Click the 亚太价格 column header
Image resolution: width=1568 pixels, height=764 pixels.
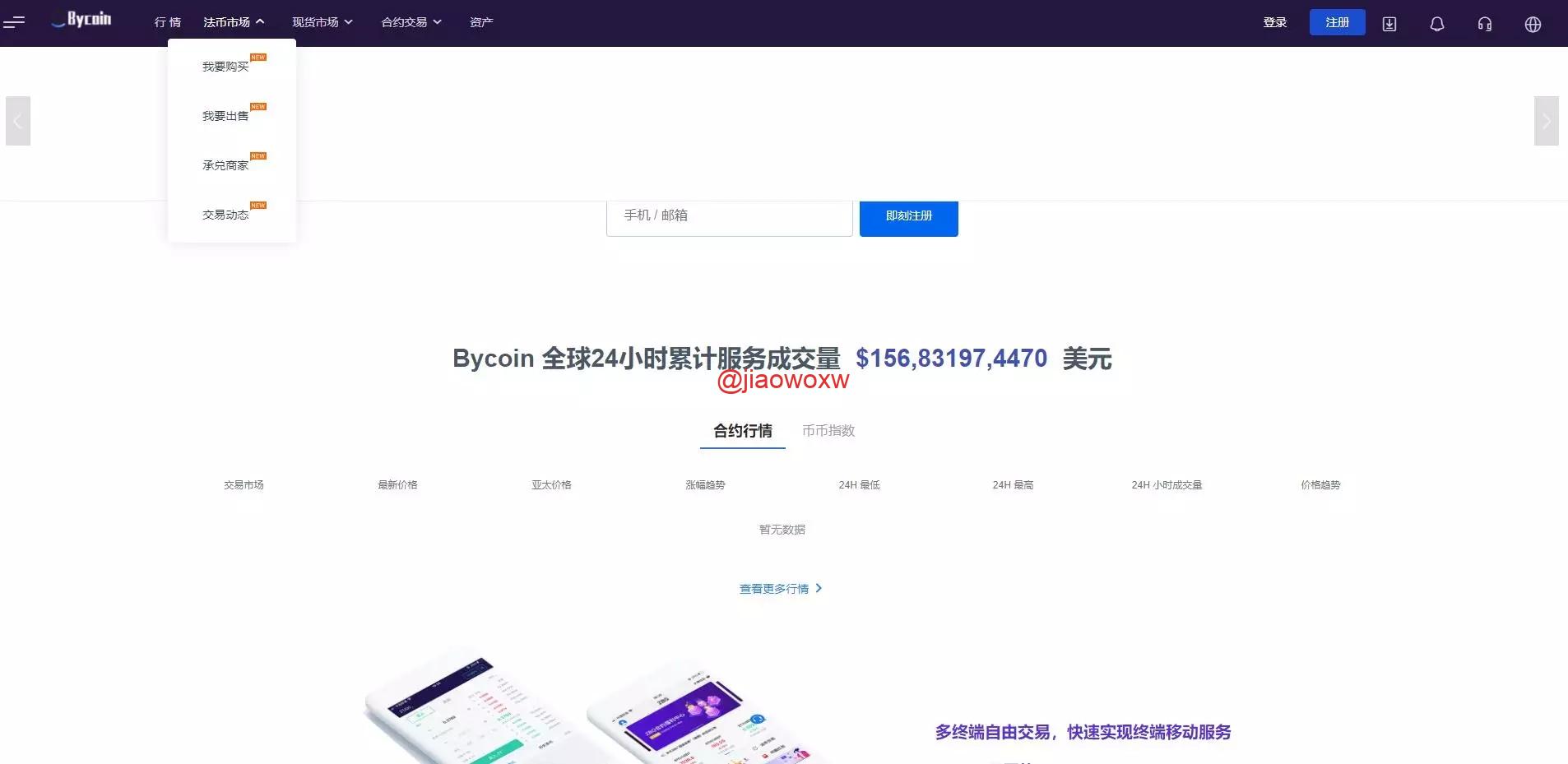pyautogui.click(x=551, y=485)
